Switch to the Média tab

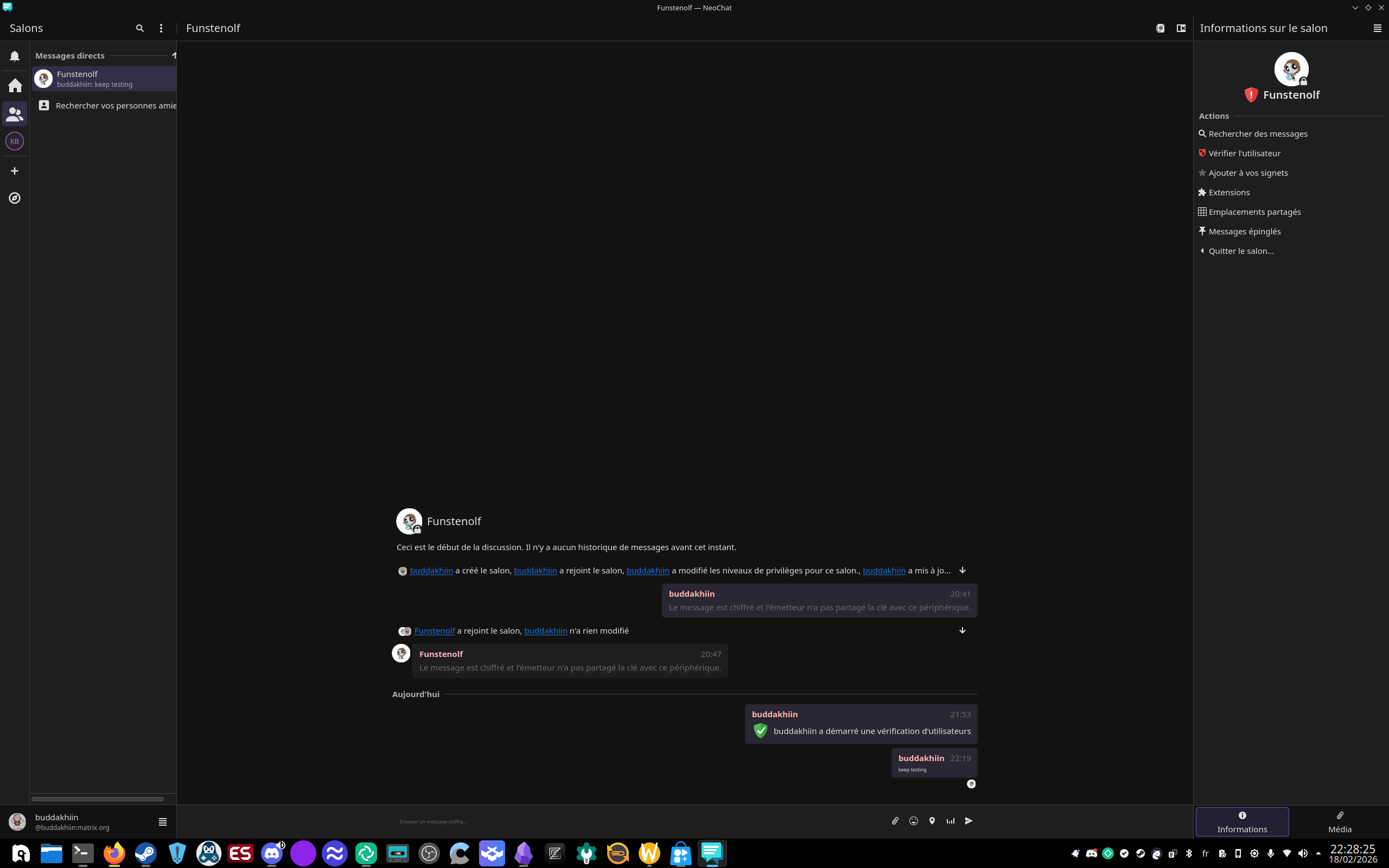1339,822
